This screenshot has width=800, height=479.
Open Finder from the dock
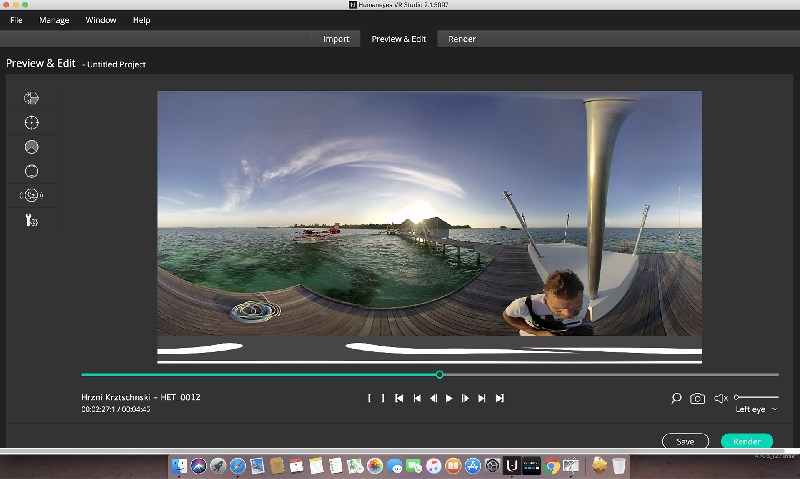click(x=179, y=465)
